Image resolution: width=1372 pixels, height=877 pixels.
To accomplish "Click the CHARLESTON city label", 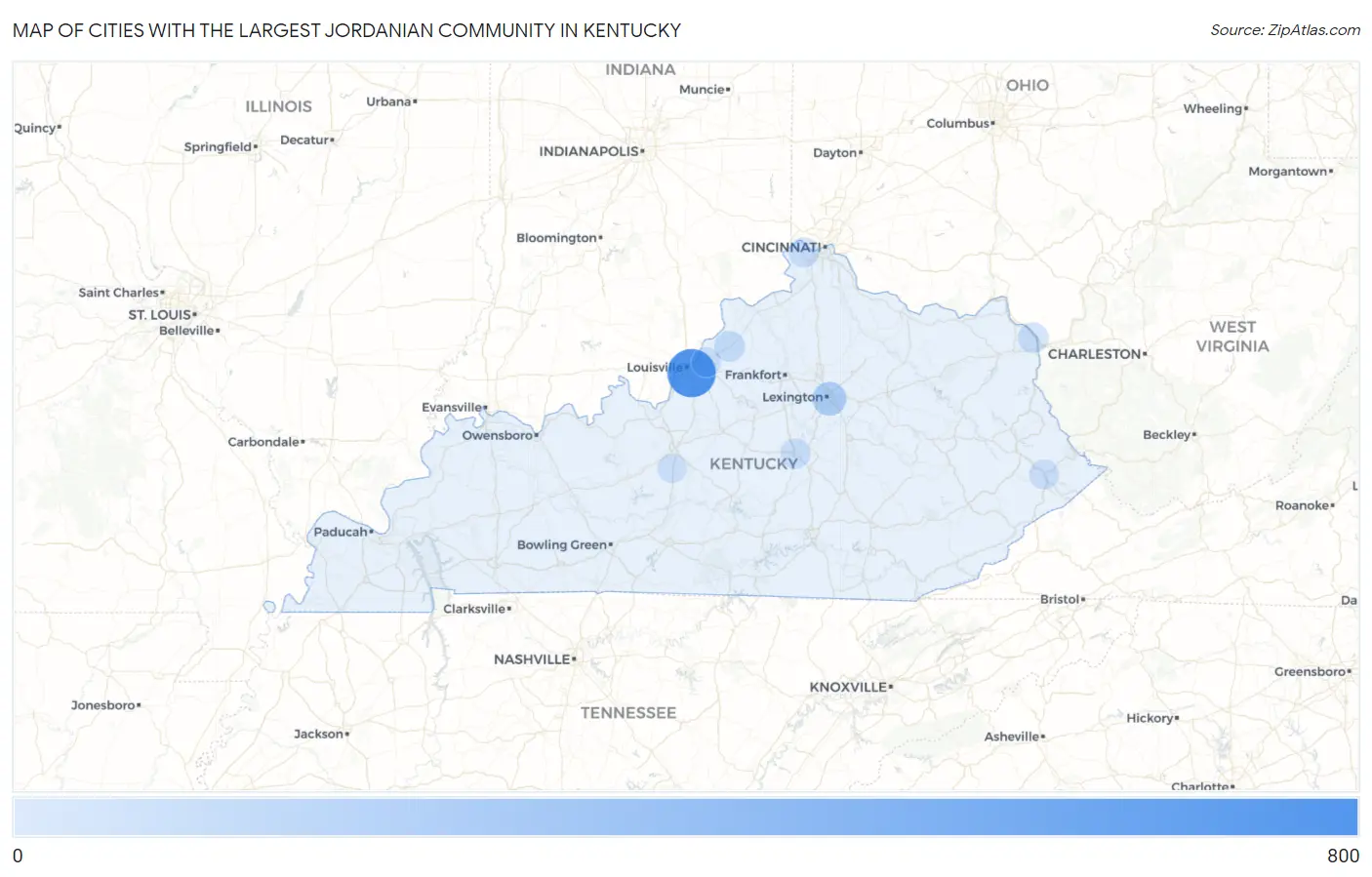I will [x=1097, y=354].
